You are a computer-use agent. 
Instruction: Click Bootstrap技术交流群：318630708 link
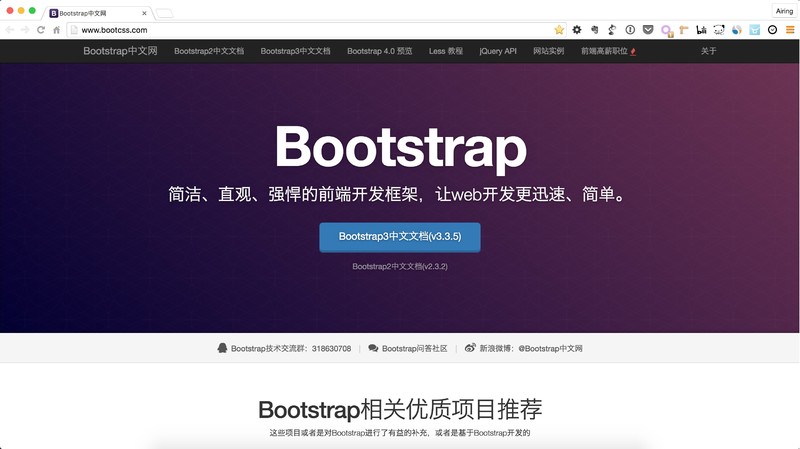291,348
